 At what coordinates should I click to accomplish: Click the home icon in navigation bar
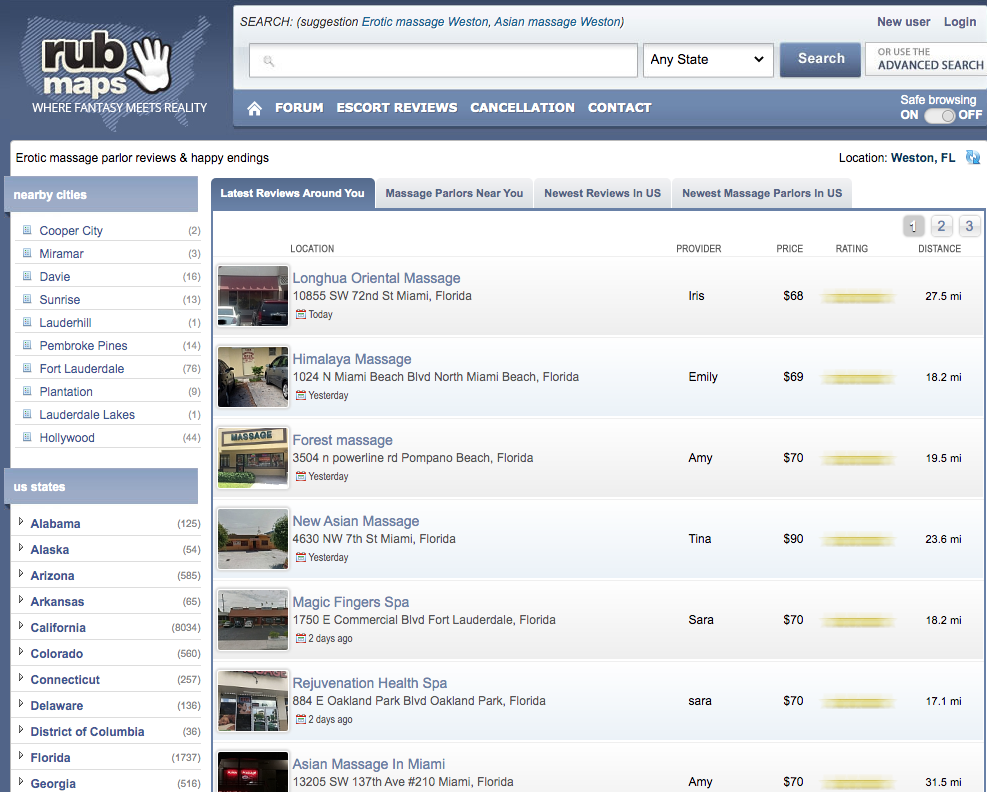(x=254, y=108)
